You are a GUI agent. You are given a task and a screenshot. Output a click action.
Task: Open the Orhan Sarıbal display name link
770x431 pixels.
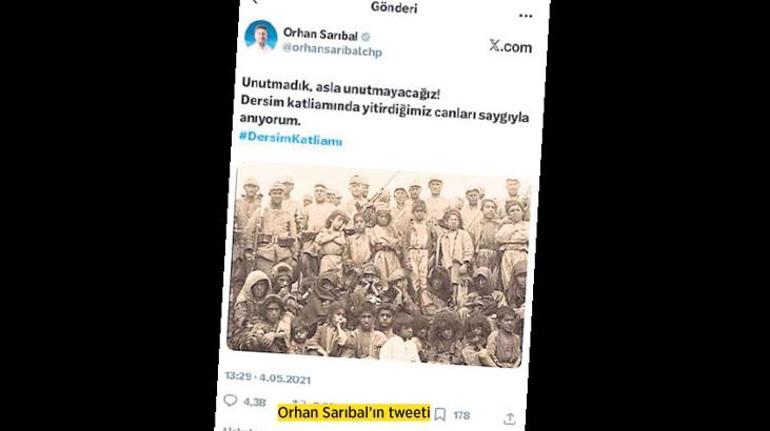[x=320, y=34]
